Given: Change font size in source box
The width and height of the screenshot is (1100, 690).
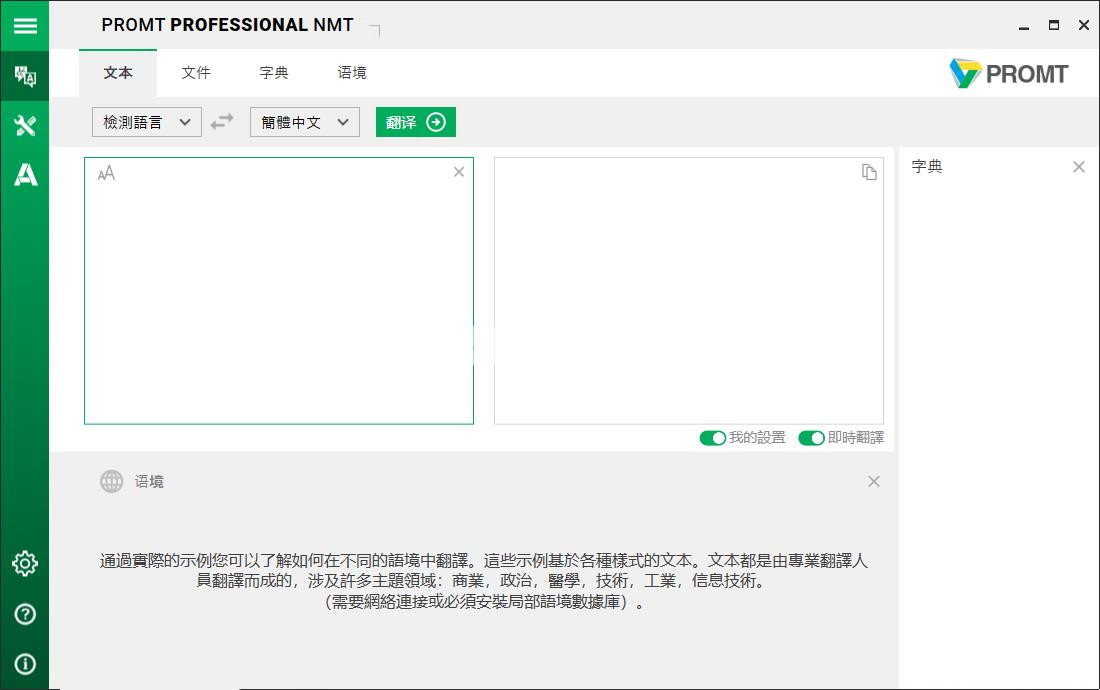Looking at the screenshot, I should click(106, 173).
